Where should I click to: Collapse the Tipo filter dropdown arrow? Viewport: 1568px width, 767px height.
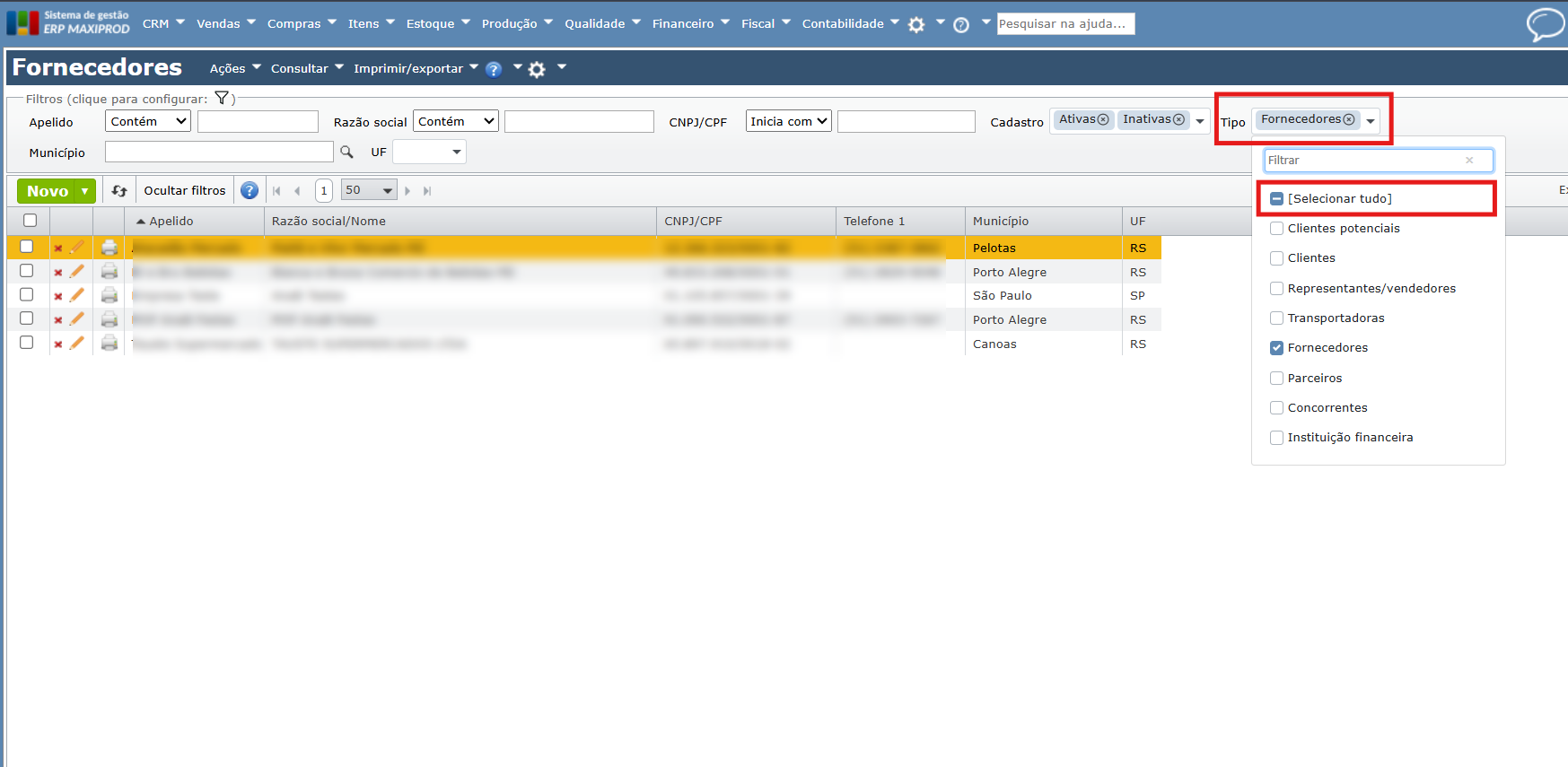(1371, 121)
